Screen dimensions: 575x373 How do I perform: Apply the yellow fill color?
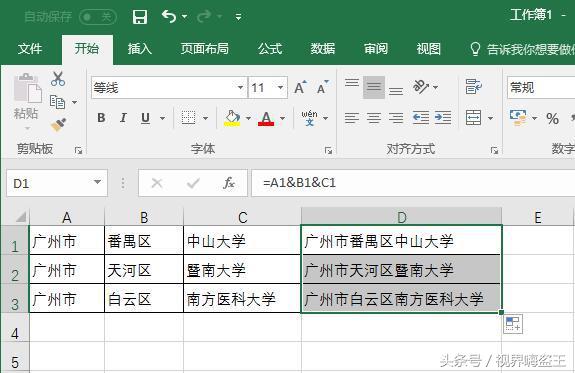coord(232,118)
